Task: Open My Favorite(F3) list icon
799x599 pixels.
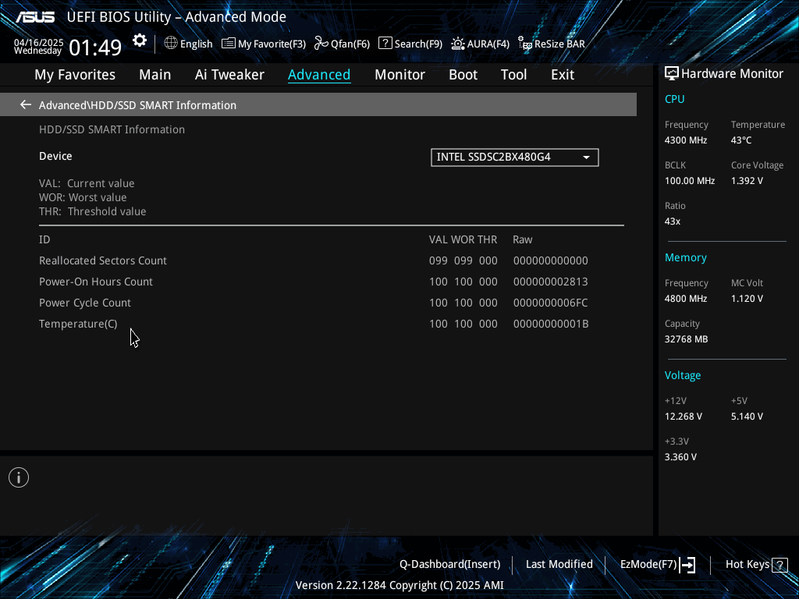Action: coord(228,43)
